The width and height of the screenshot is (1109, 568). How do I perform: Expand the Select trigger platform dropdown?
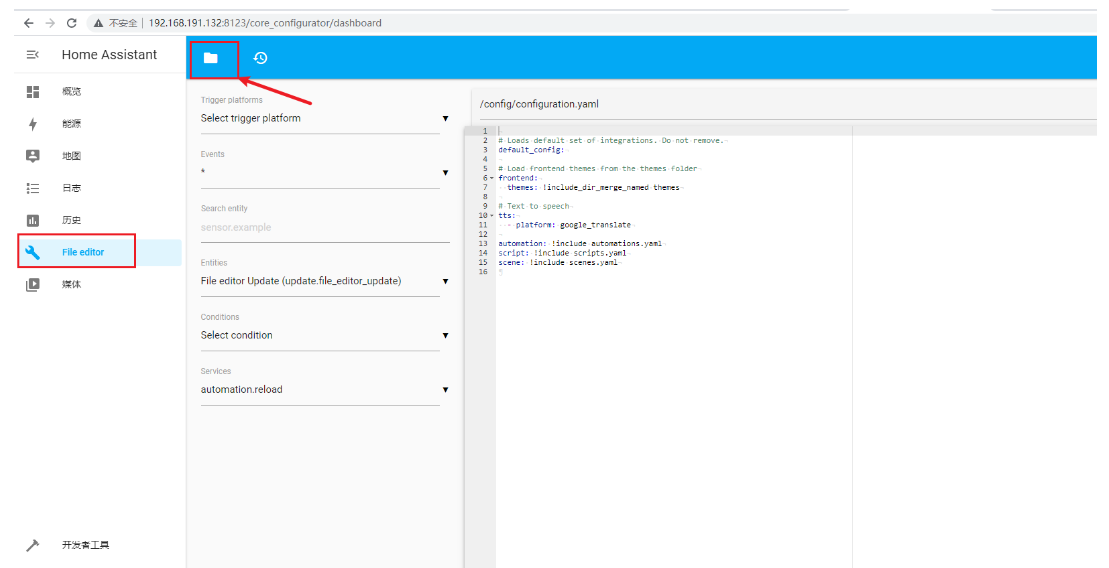click(x=325, y=118)
